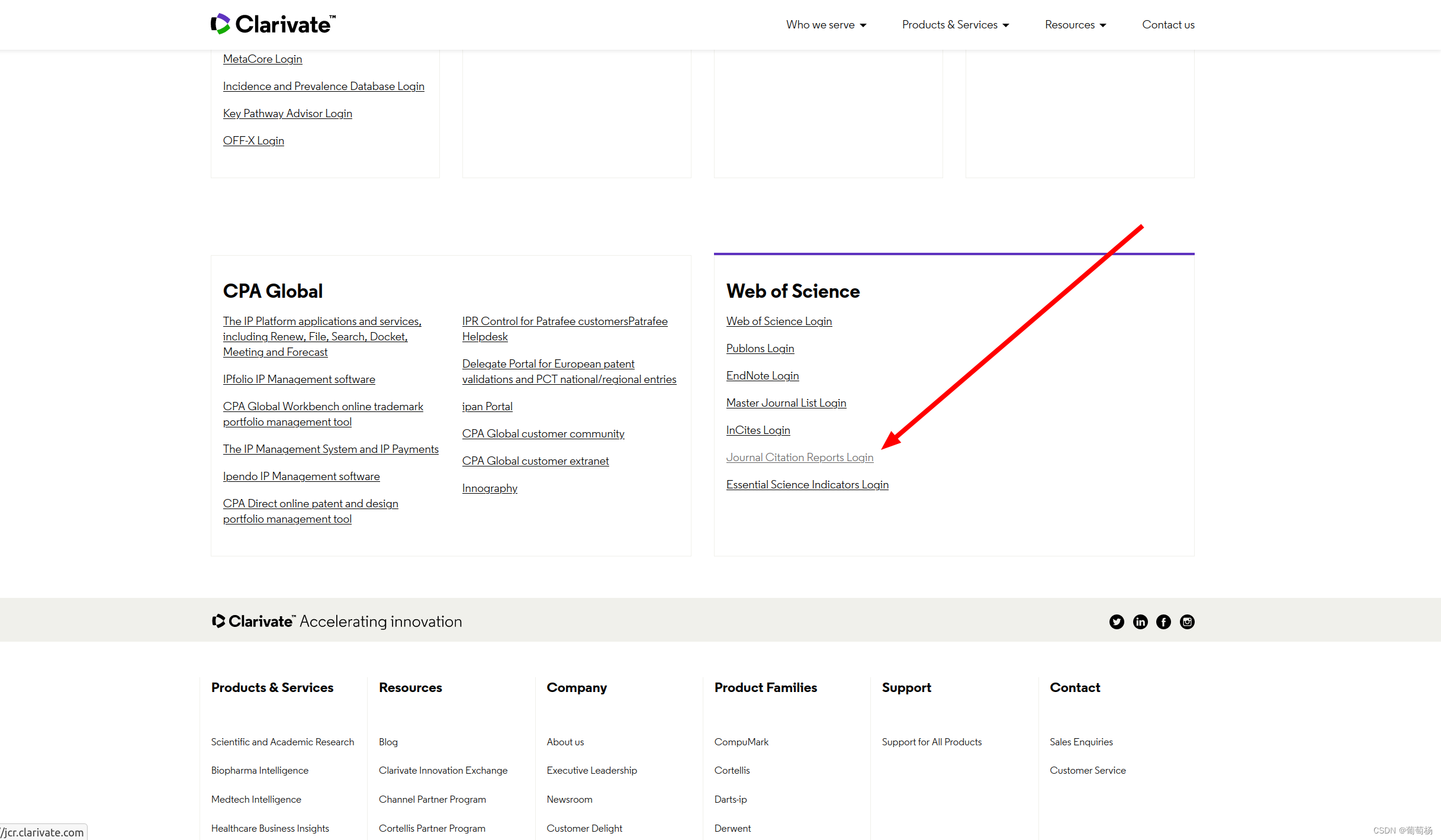Click Essential Science Indicators Login
1441x840 pixels.
tap(807, 485)
